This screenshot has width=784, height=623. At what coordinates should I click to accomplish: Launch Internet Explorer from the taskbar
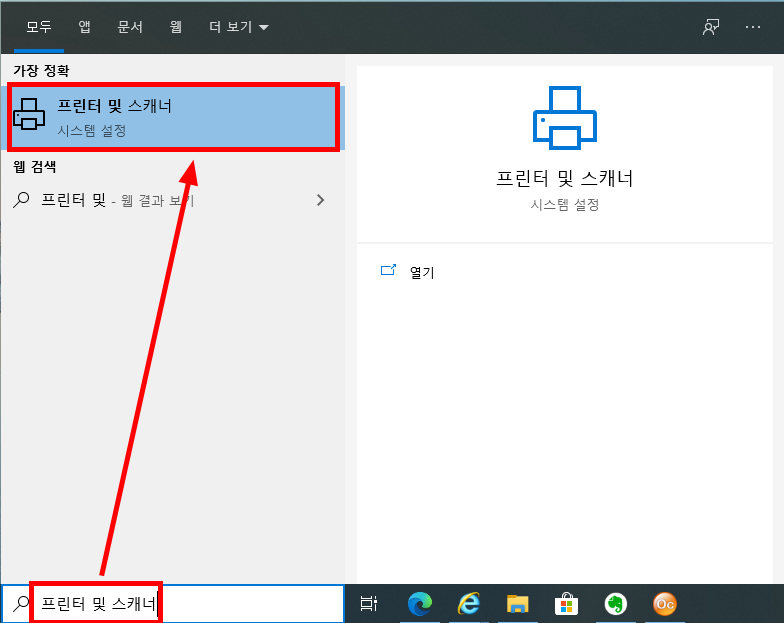(469, 604)
